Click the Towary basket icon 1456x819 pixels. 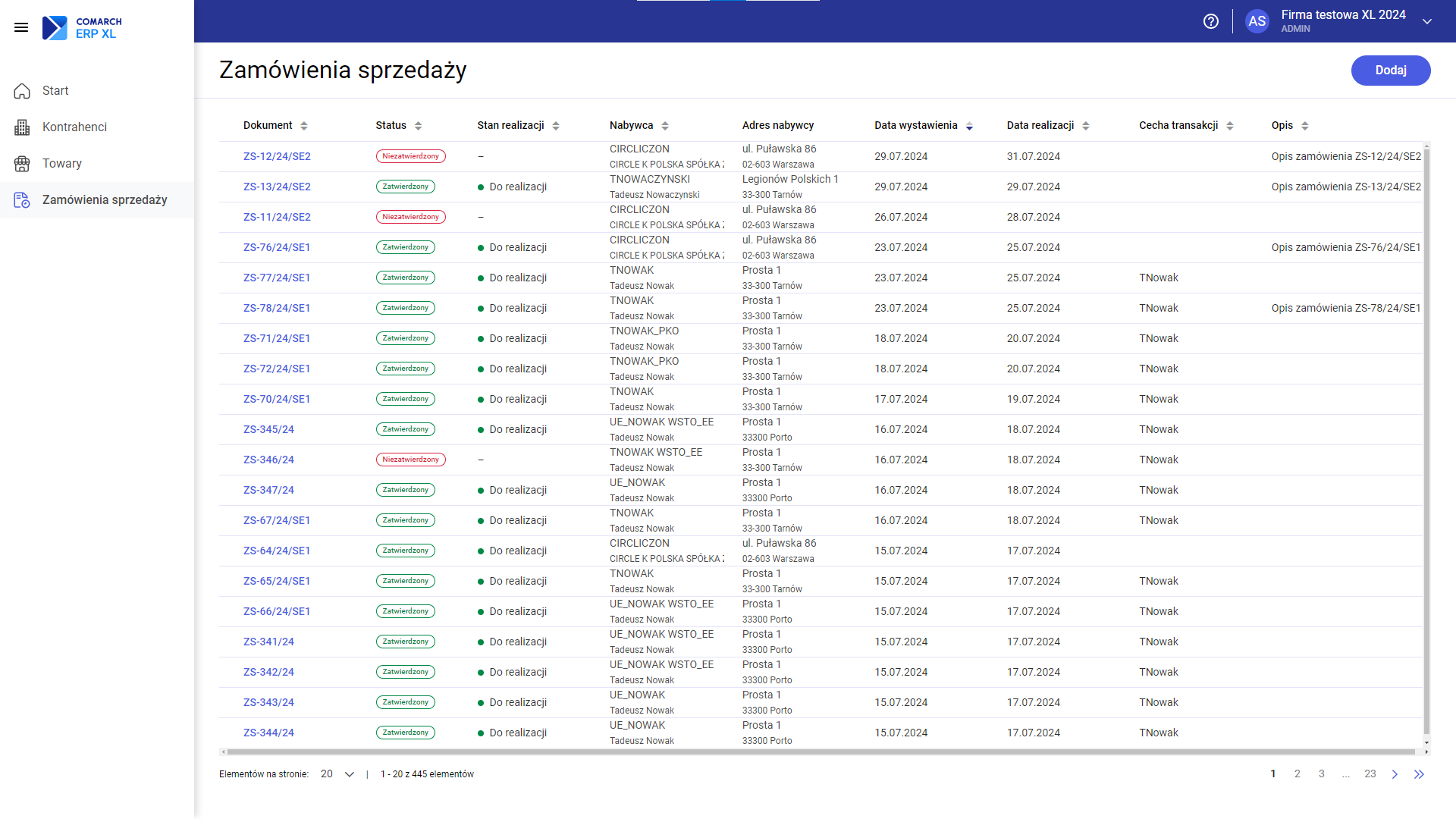(x=22, y=164)
